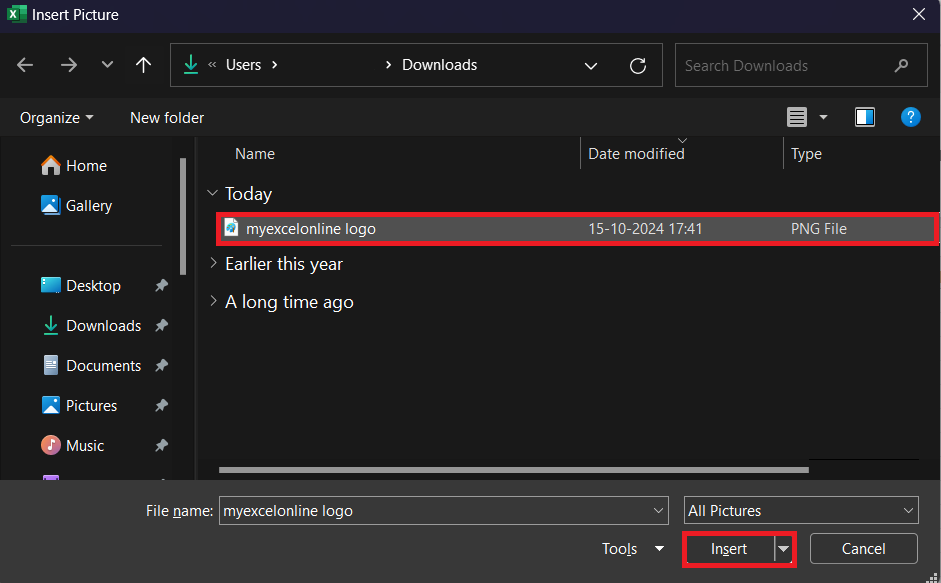Toggle the preview pane
Screen dimensions: 941x583
(864, 117)
